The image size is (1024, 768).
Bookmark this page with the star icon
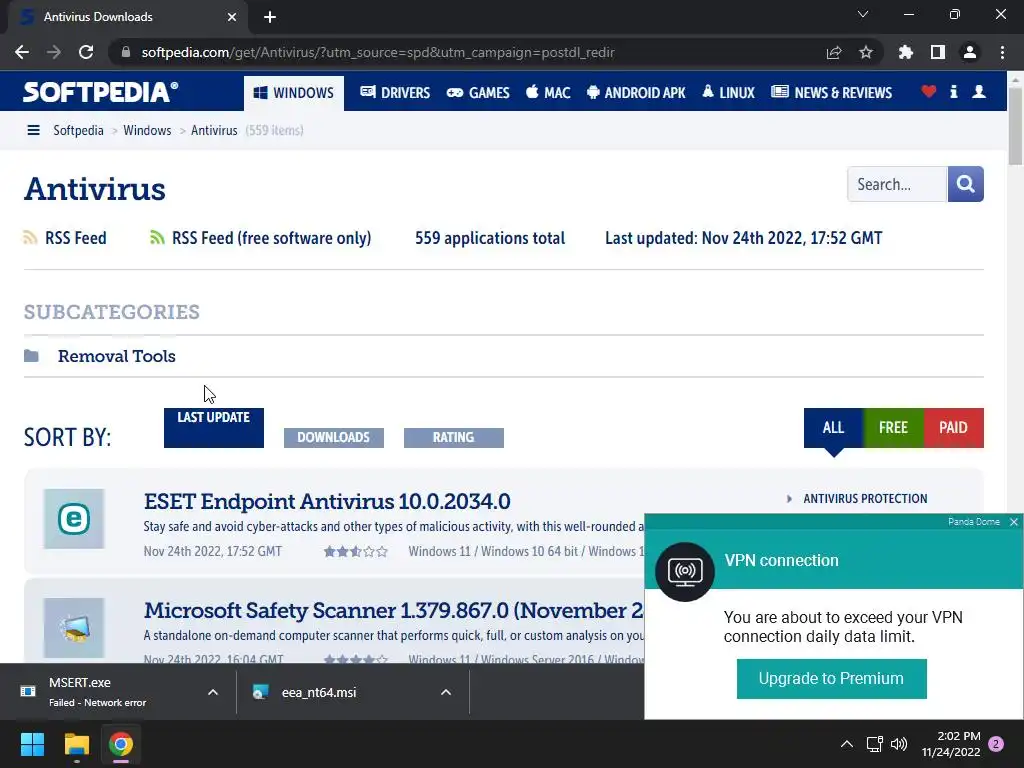pyautogui.click(x=866, y=52)
